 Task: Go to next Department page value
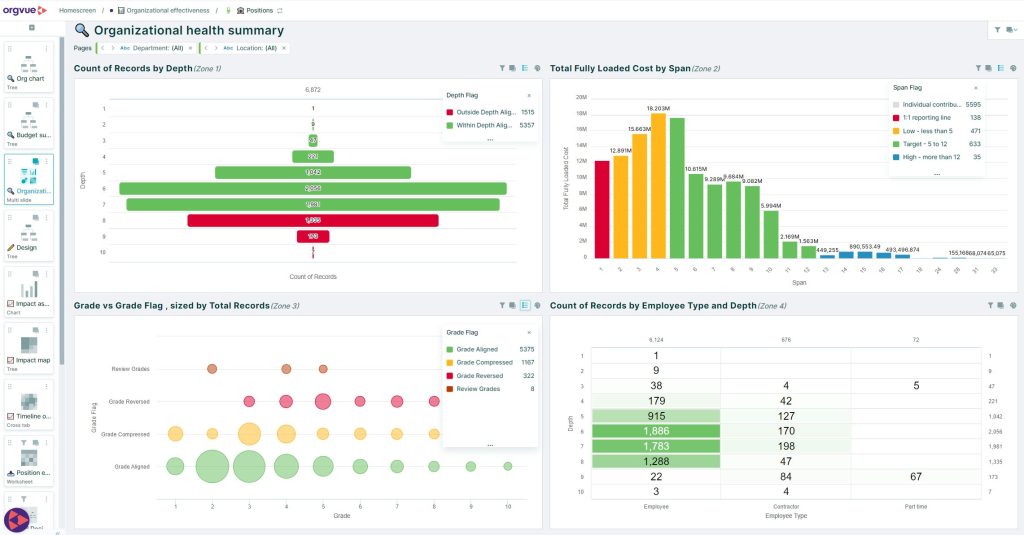(112, 48)
